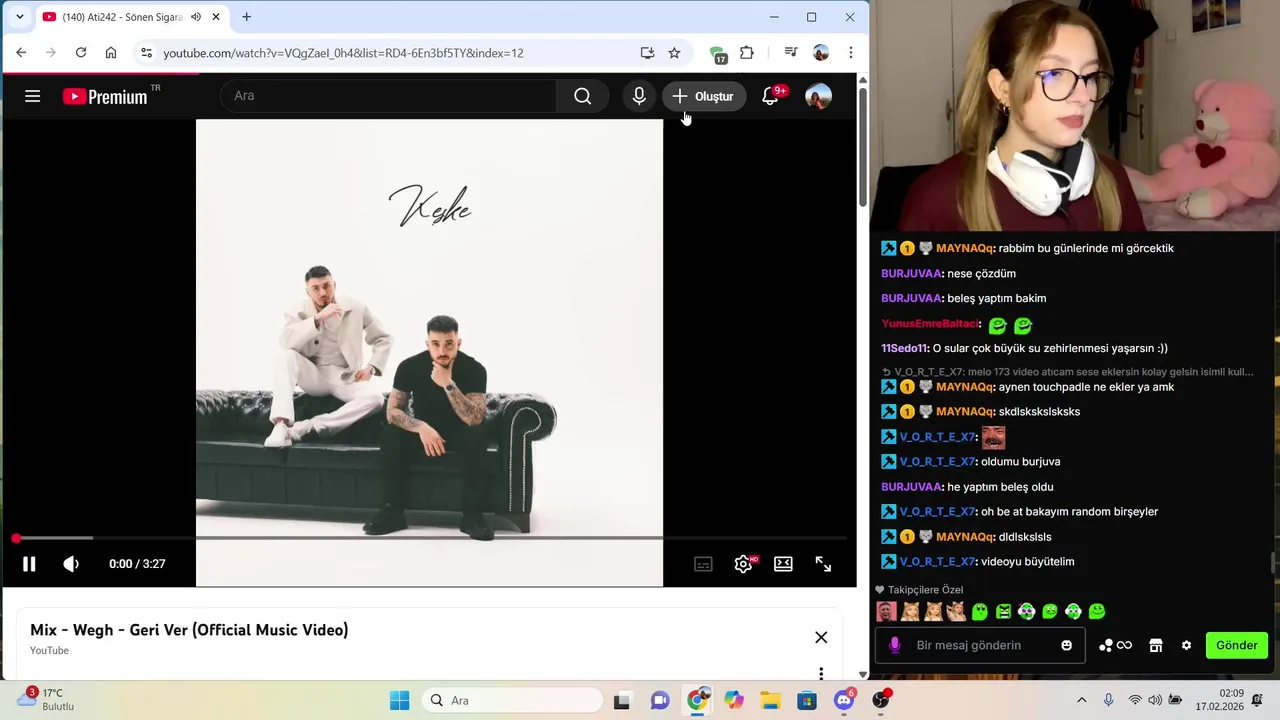Open Windows Start menu
Viewport: 1280px width, 720px height.
pyautogui.click(x=399, y=700)
